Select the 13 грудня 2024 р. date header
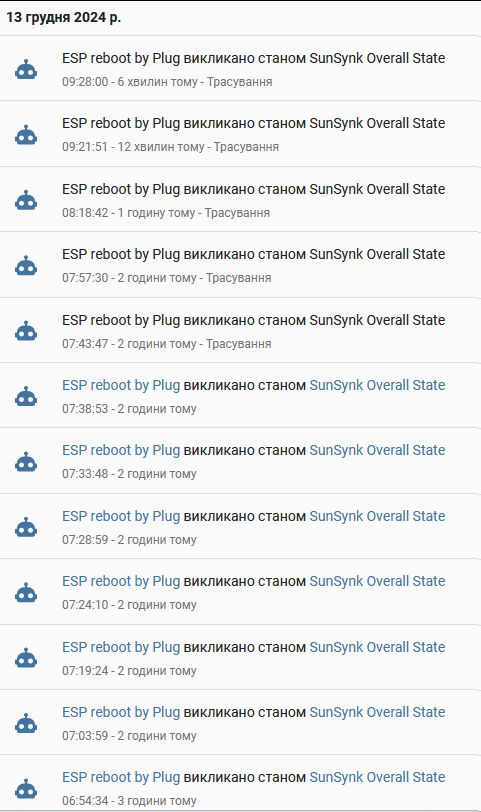This screenshot has width=481, height=812. [64, 18]
